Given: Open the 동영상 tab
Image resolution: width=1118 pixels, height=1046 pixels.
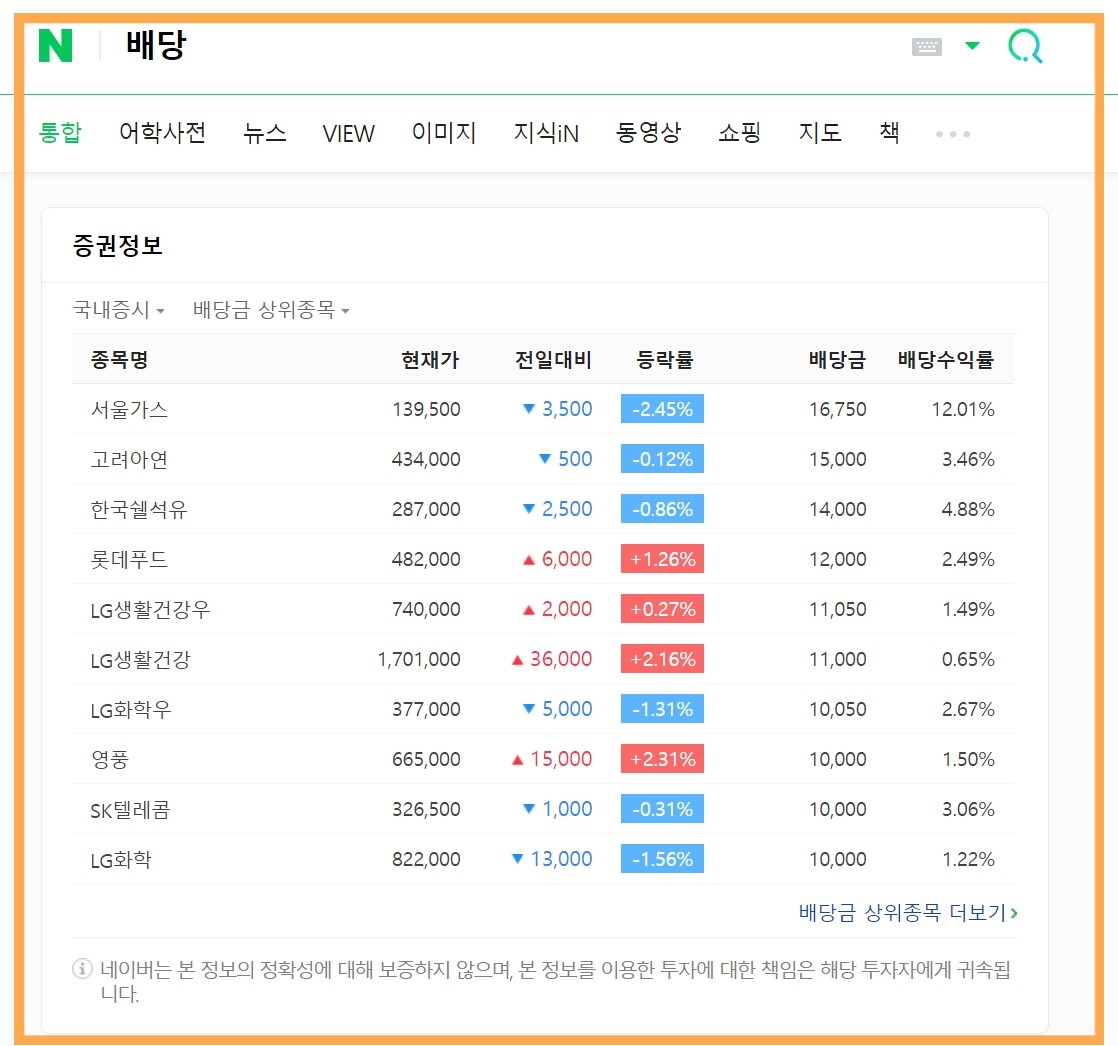Looking at the screenshot, I should pyautogui.click(x=649, y=133).
